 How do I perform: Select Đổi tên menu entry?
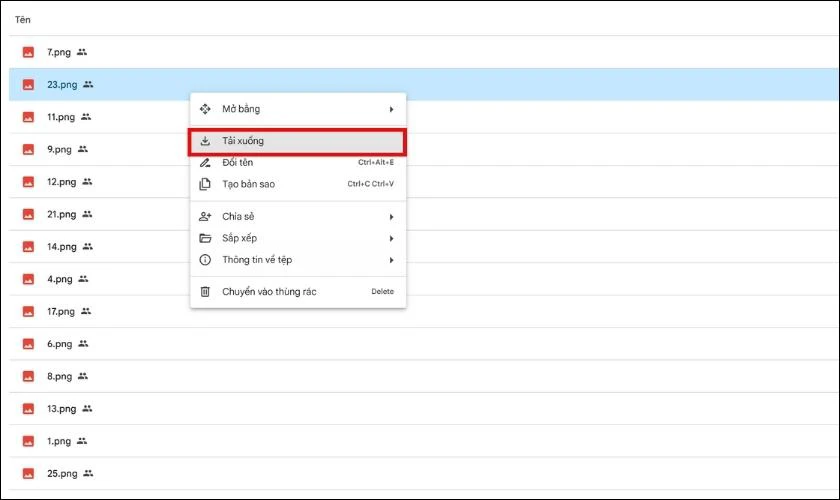[x=238, y=162]
